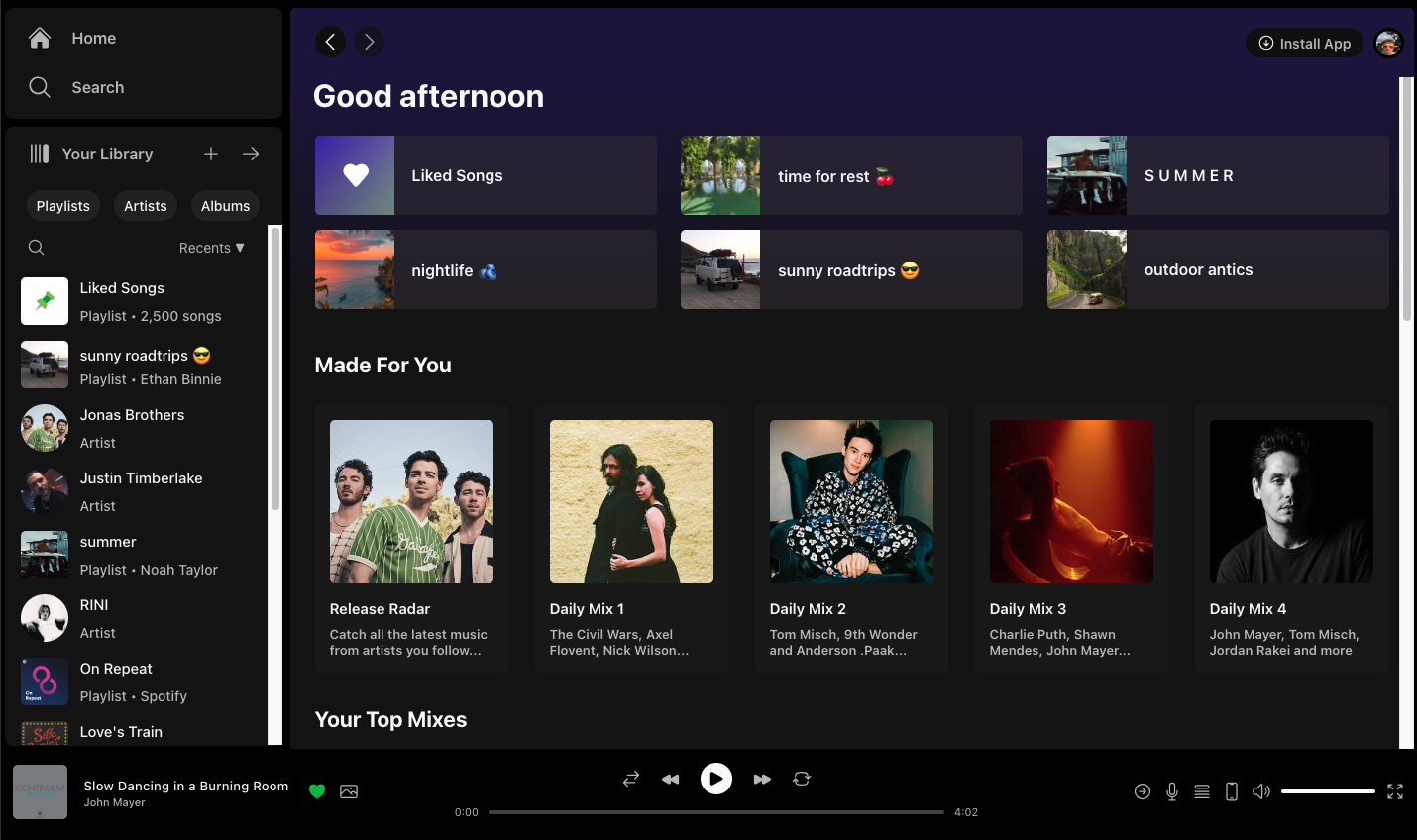Open the Now Playing view icon
Screen dimensions: 1417x840
(1143, 791)
